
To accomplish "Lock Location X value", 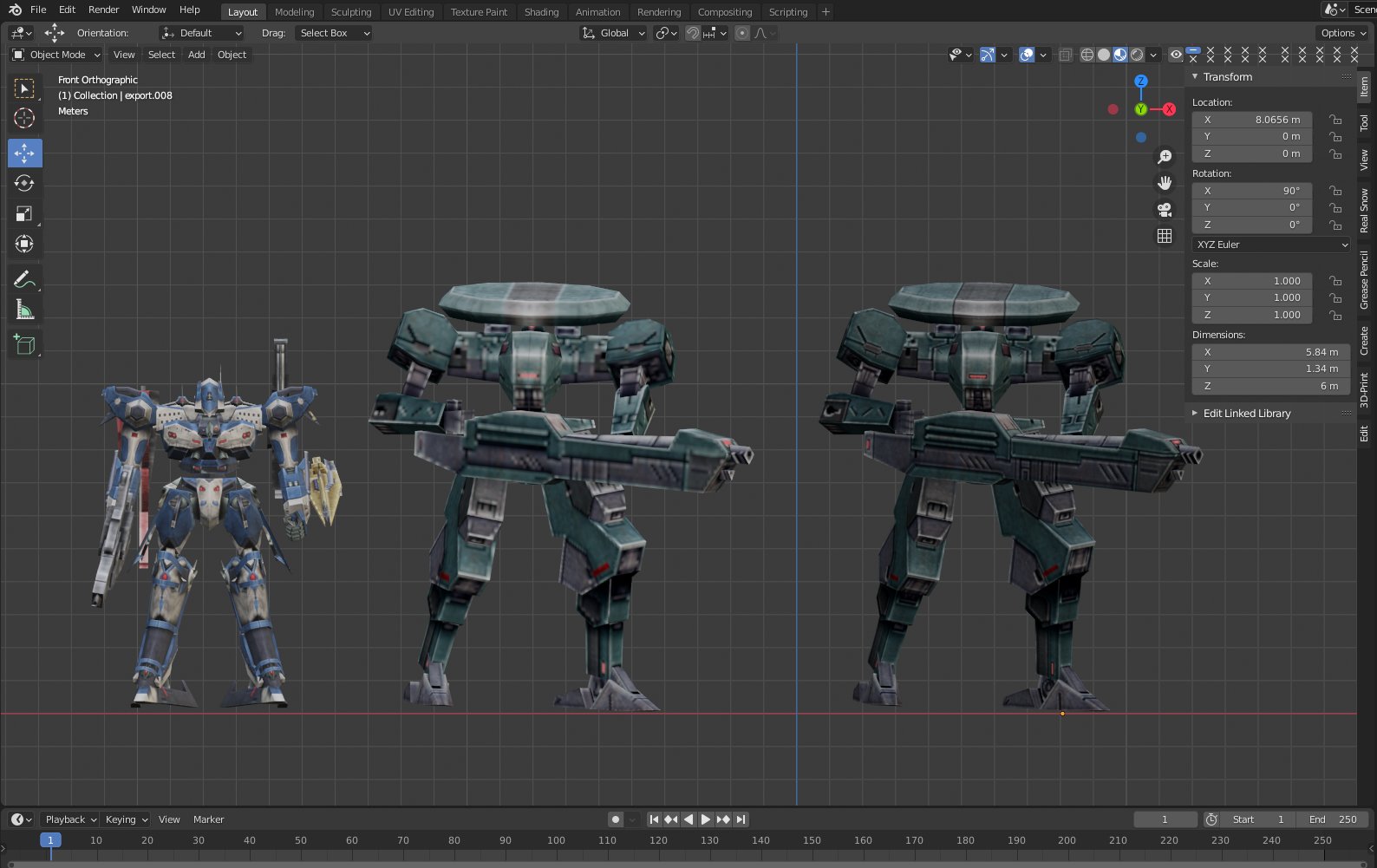I will 1336,120.
